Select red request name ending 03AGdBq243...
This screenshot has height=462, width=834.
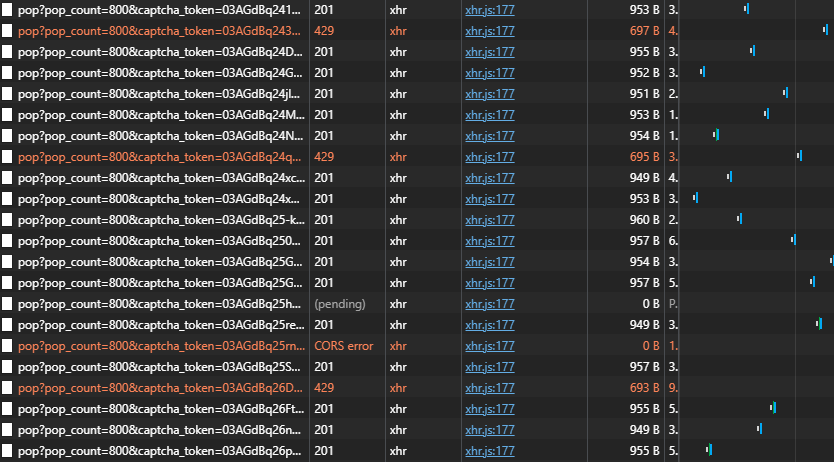tap(159, 31)
